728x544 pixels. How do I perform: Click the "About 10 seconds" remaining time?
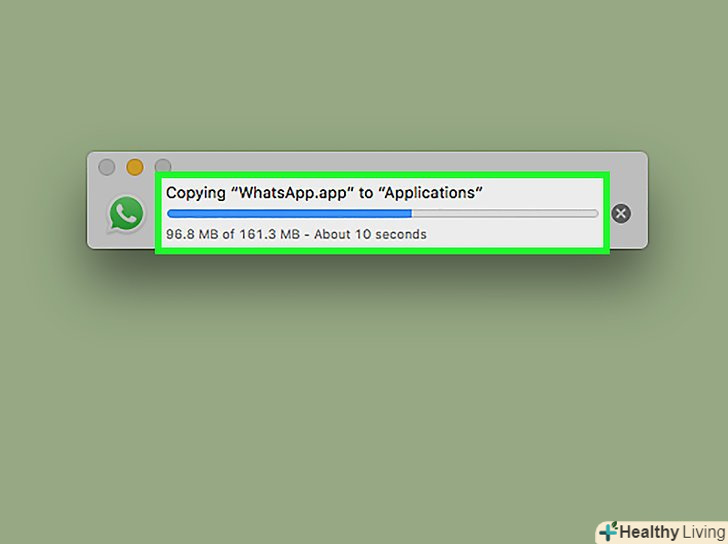point(370,234)
